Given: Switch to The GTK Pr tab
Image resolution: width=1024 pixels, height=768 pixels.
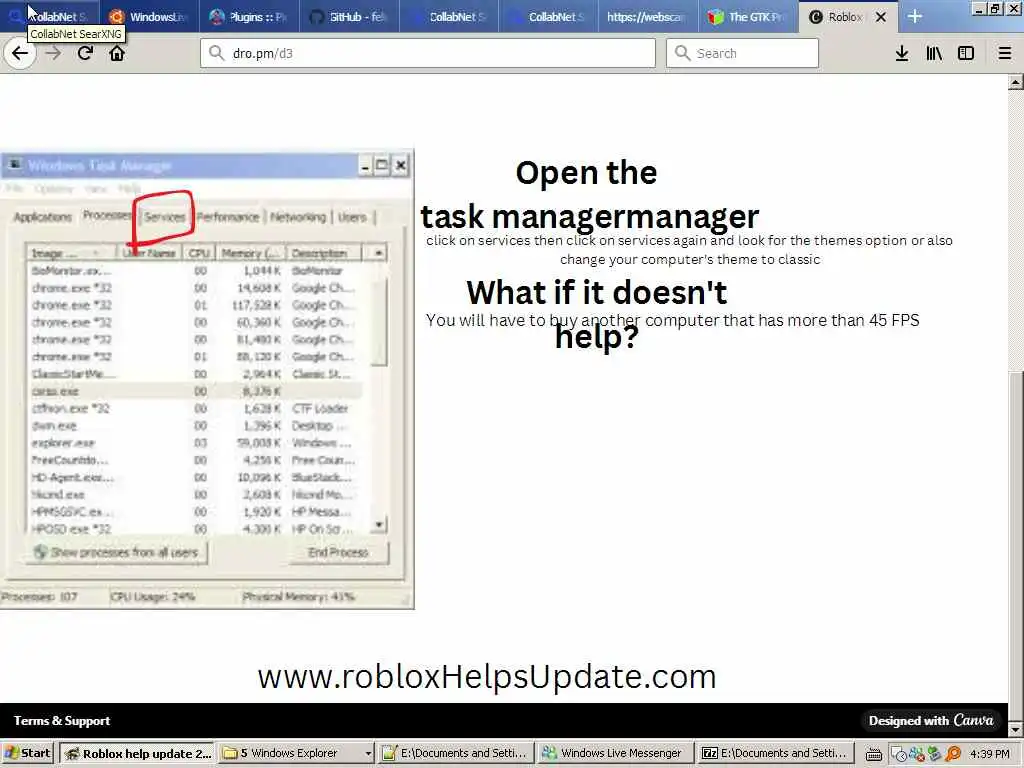Looking at the screenshot, I should tap(746, 17).
